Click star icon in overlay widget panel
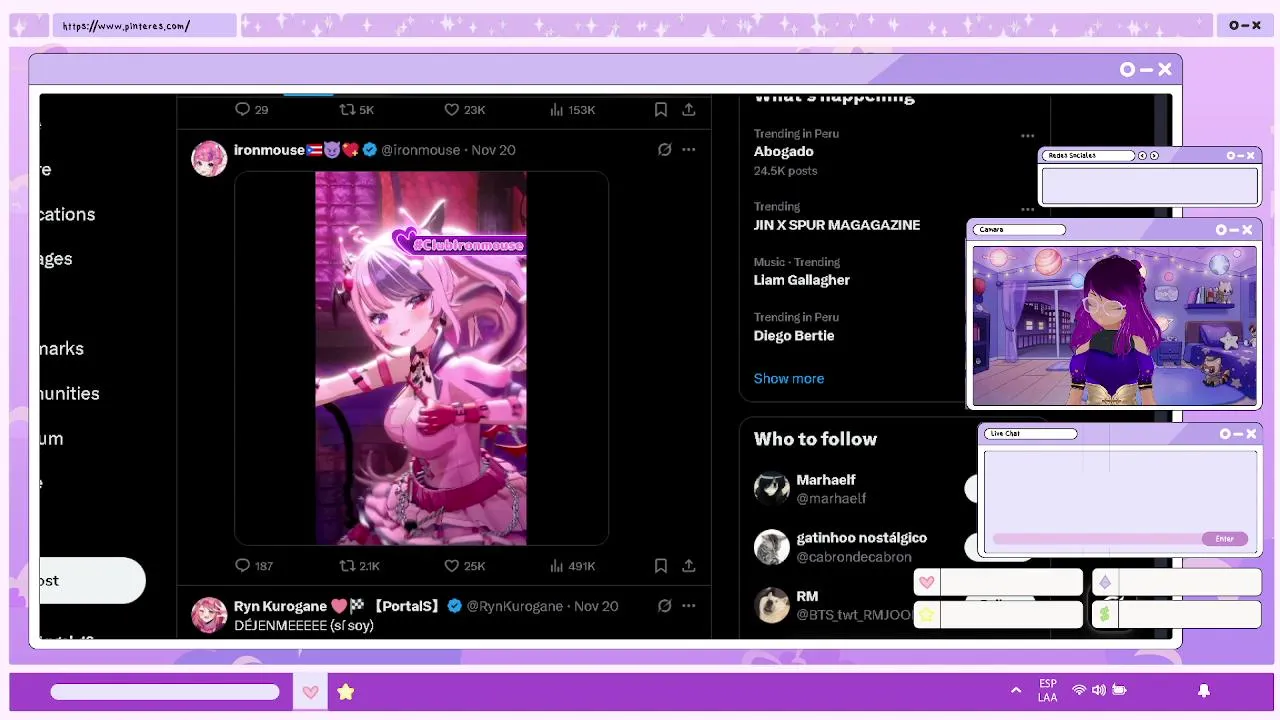The width and height of the screenshot is (1280, 720). tap(927, 614)
